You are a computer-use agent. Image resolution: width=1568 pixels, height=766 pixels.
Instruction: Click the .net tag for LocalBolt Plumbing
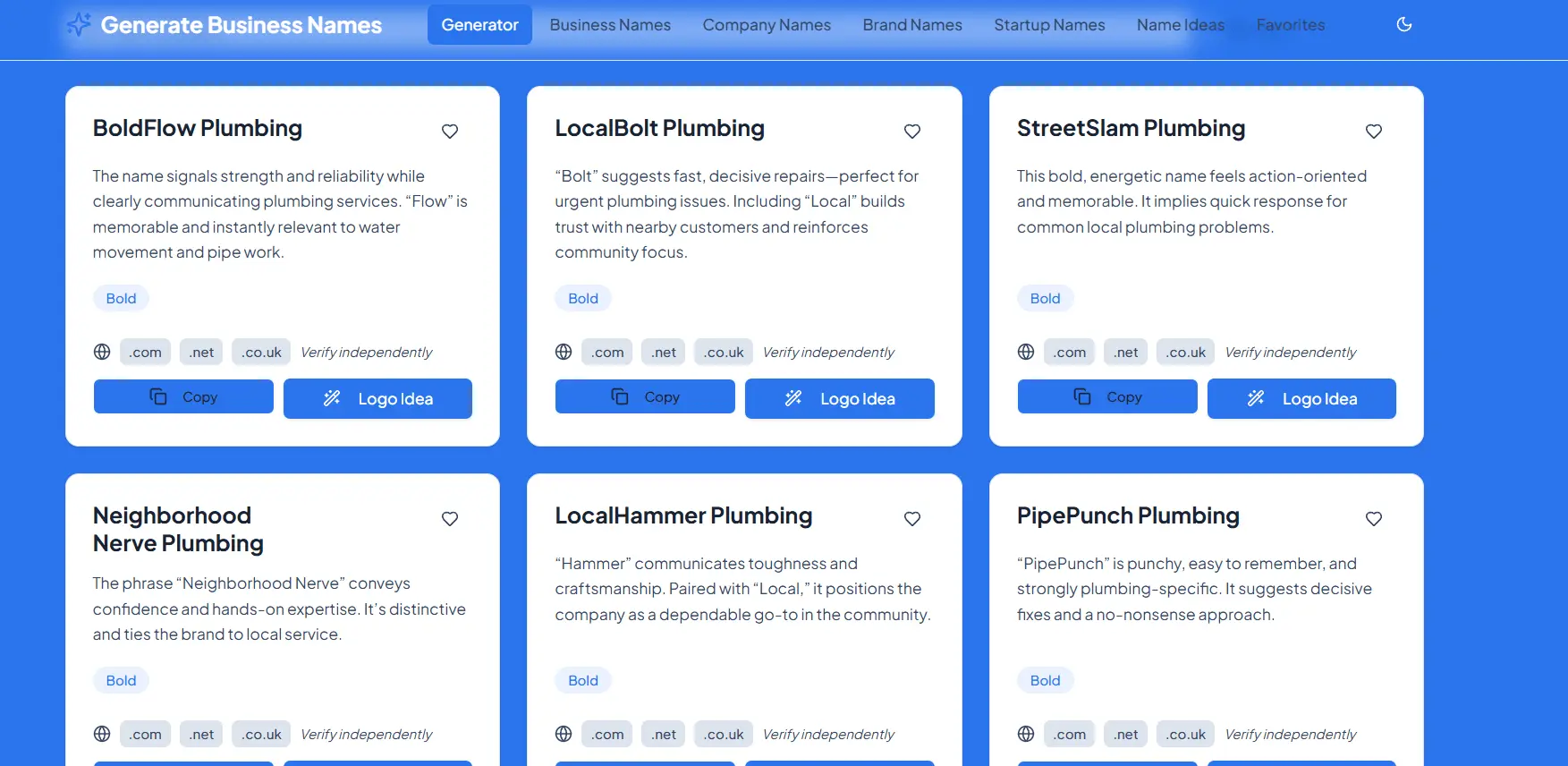664,352
